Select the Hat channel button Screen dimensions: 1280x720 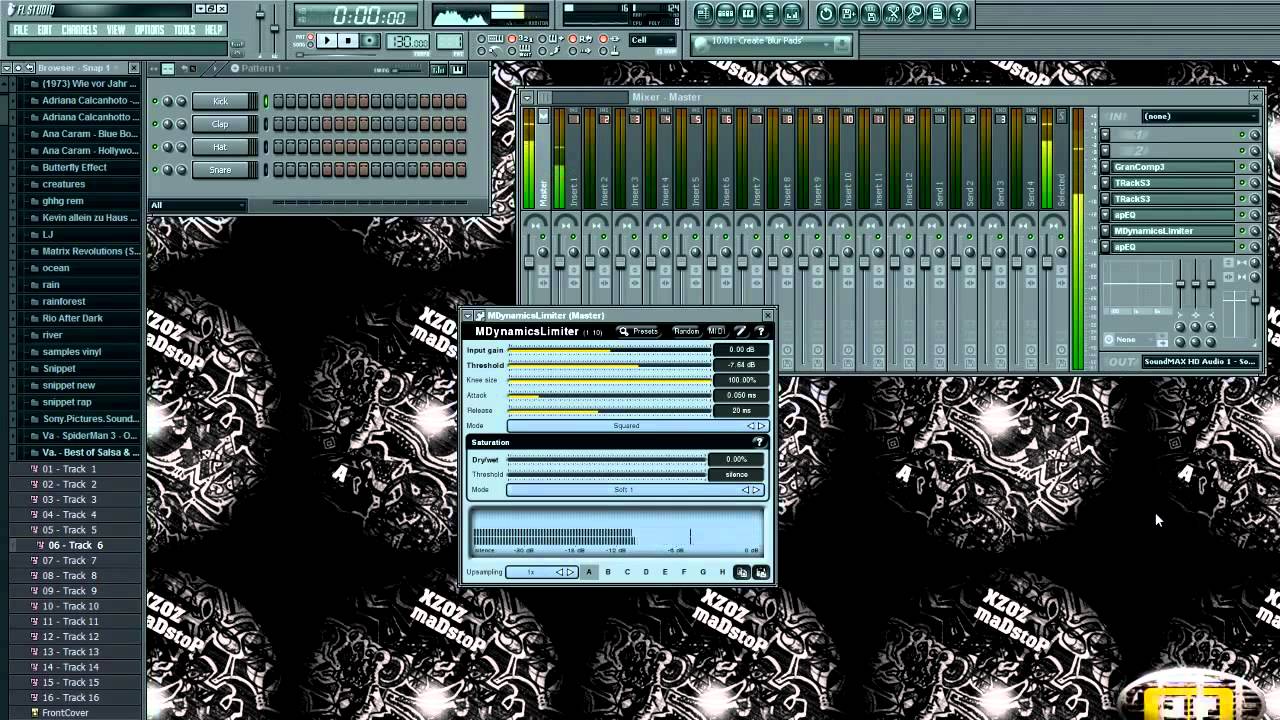click(220, 147)
